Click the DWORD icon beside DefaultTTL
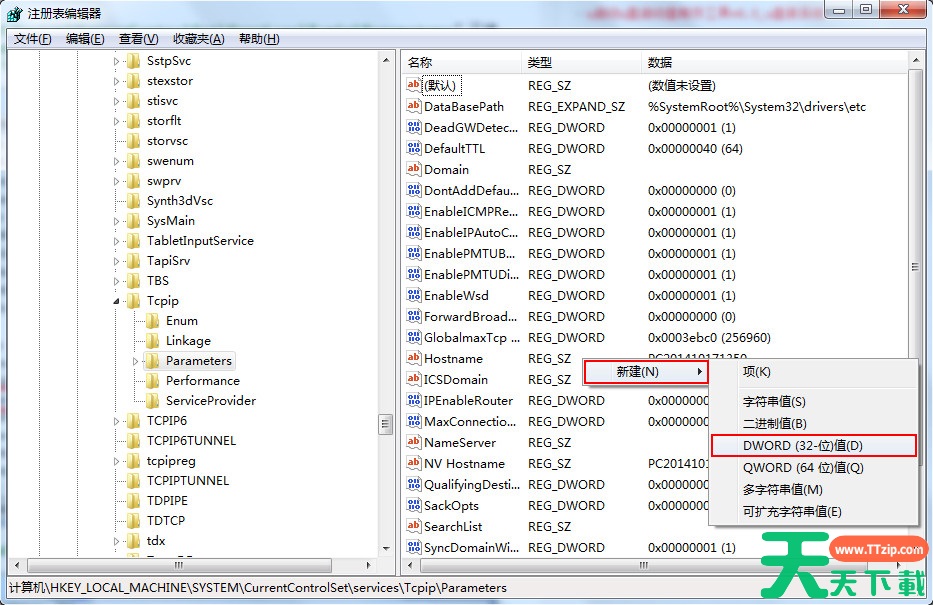The height and width of the screenshot is (605, 933). pos(414,148)
